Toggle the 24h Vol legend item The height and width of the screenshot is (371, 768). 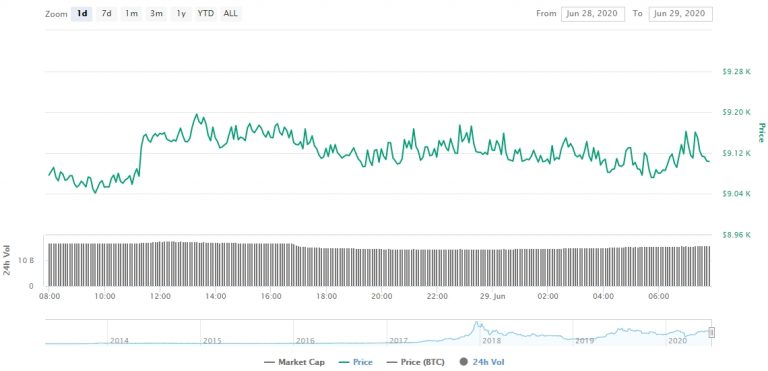481,363
